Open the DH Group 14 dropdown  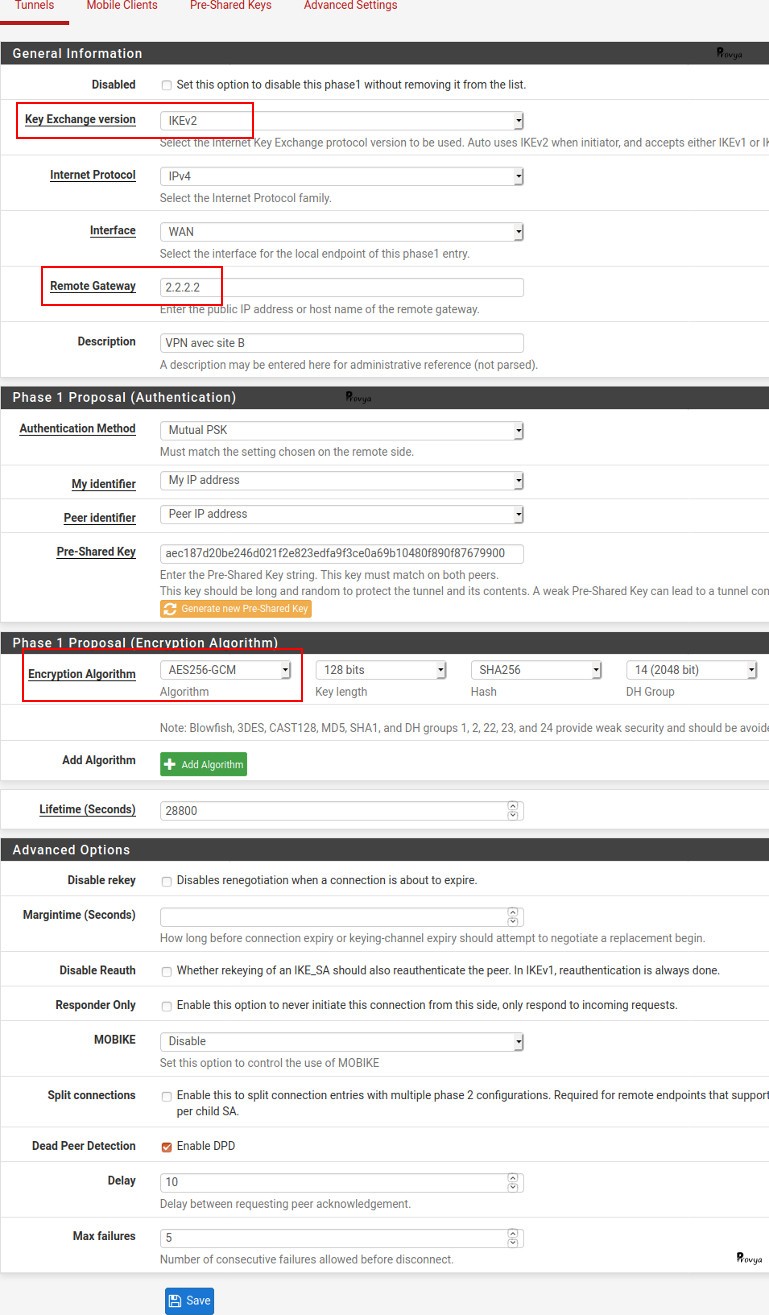[x=692, y=670]
